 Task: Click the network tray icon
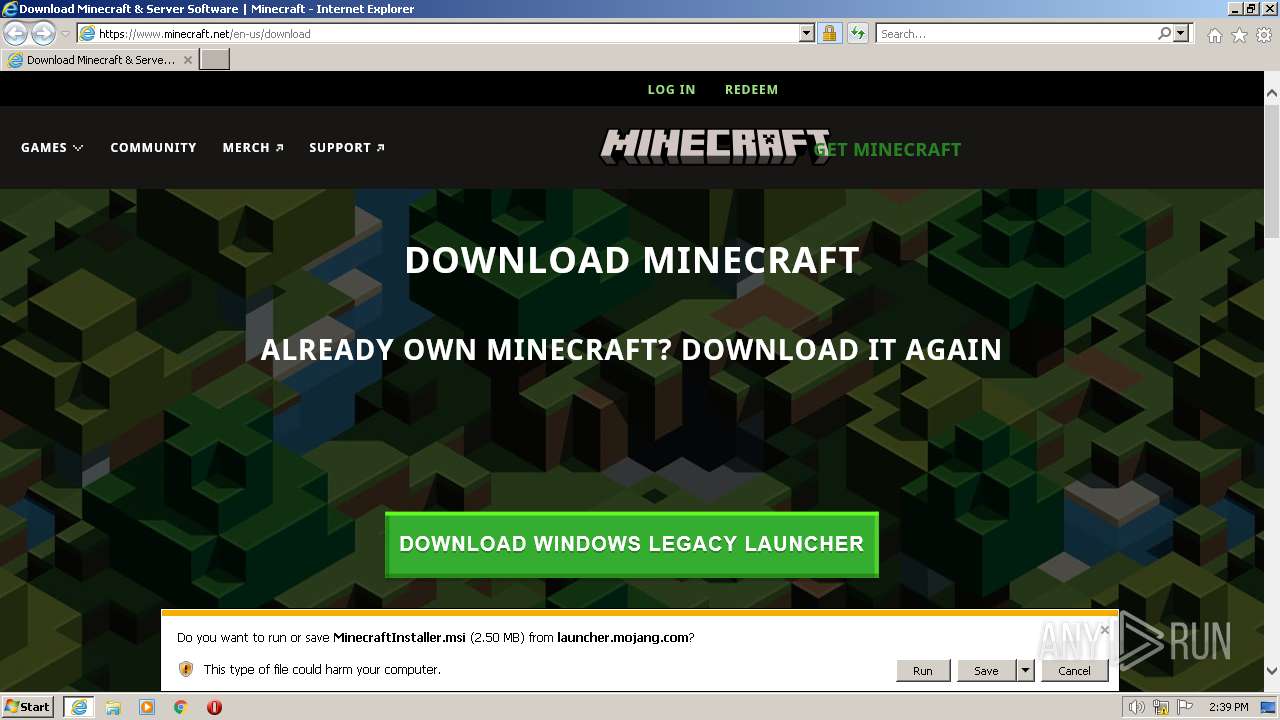coord(1163,707)
